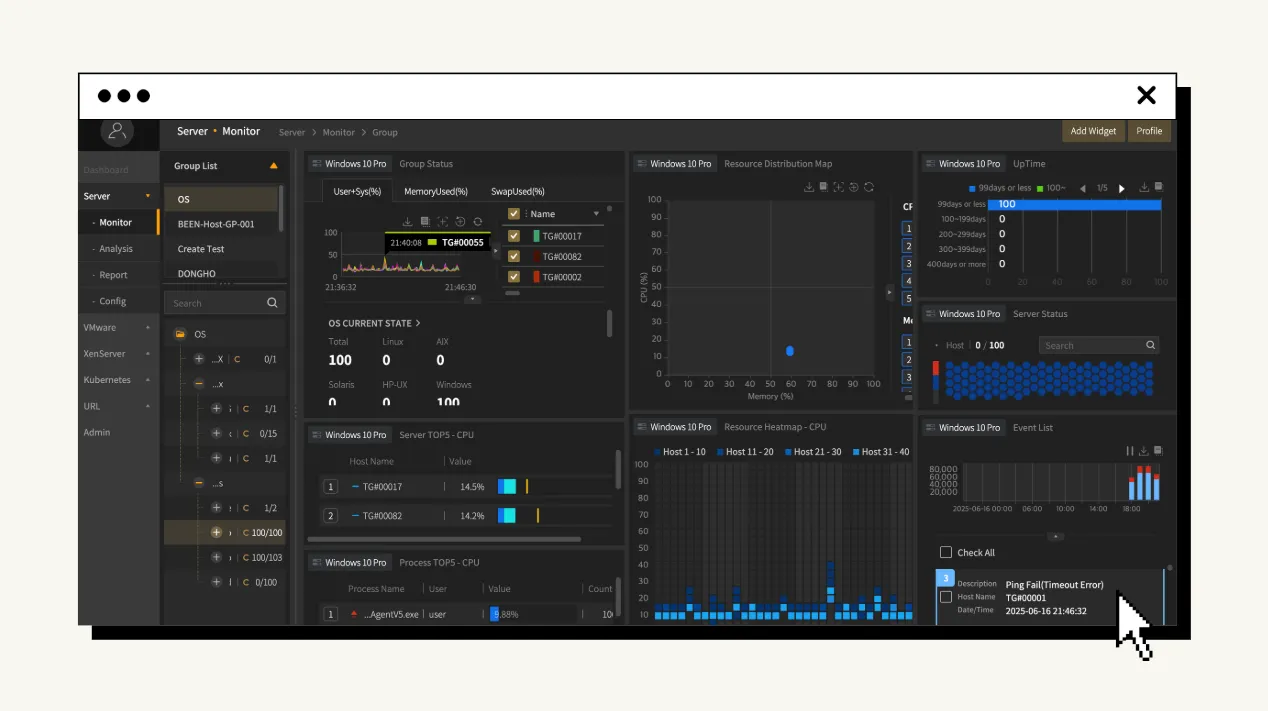Expand the tree node showing 100/103
The image size is (1268, 711).
click(x=216, y=557)
